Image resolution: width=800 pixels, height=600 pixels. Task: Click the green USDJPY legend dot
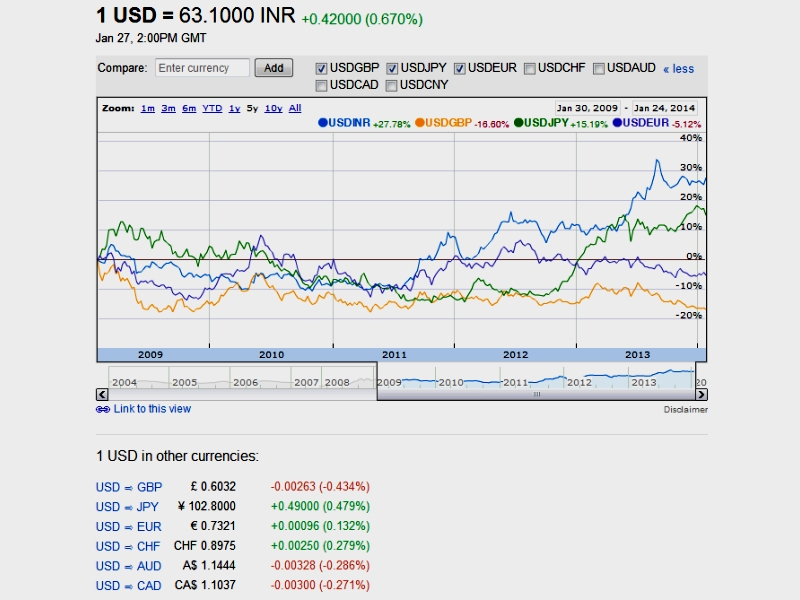pyautogui.click(x=519, y=123)
